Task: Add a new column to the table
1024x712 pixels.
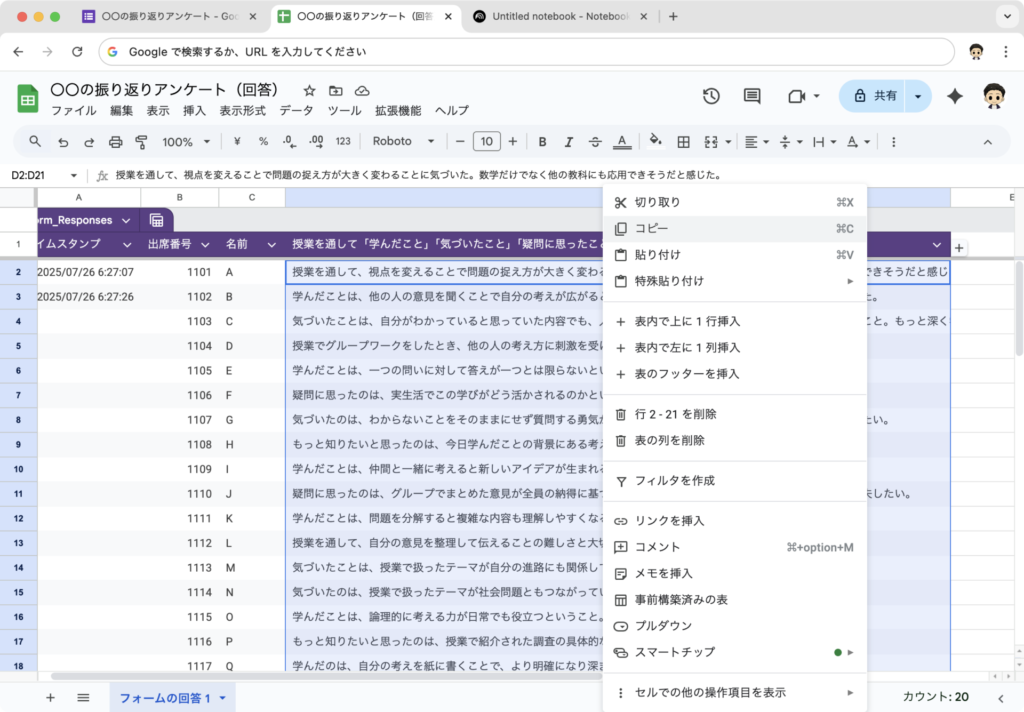Action: 959,248
